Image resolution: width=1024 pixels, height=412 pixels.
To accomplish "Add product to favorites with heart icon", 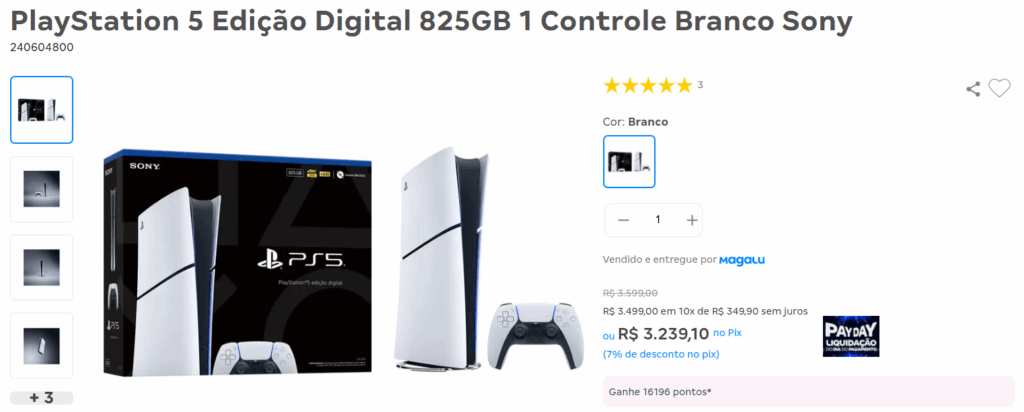I will tap(999, 88).
